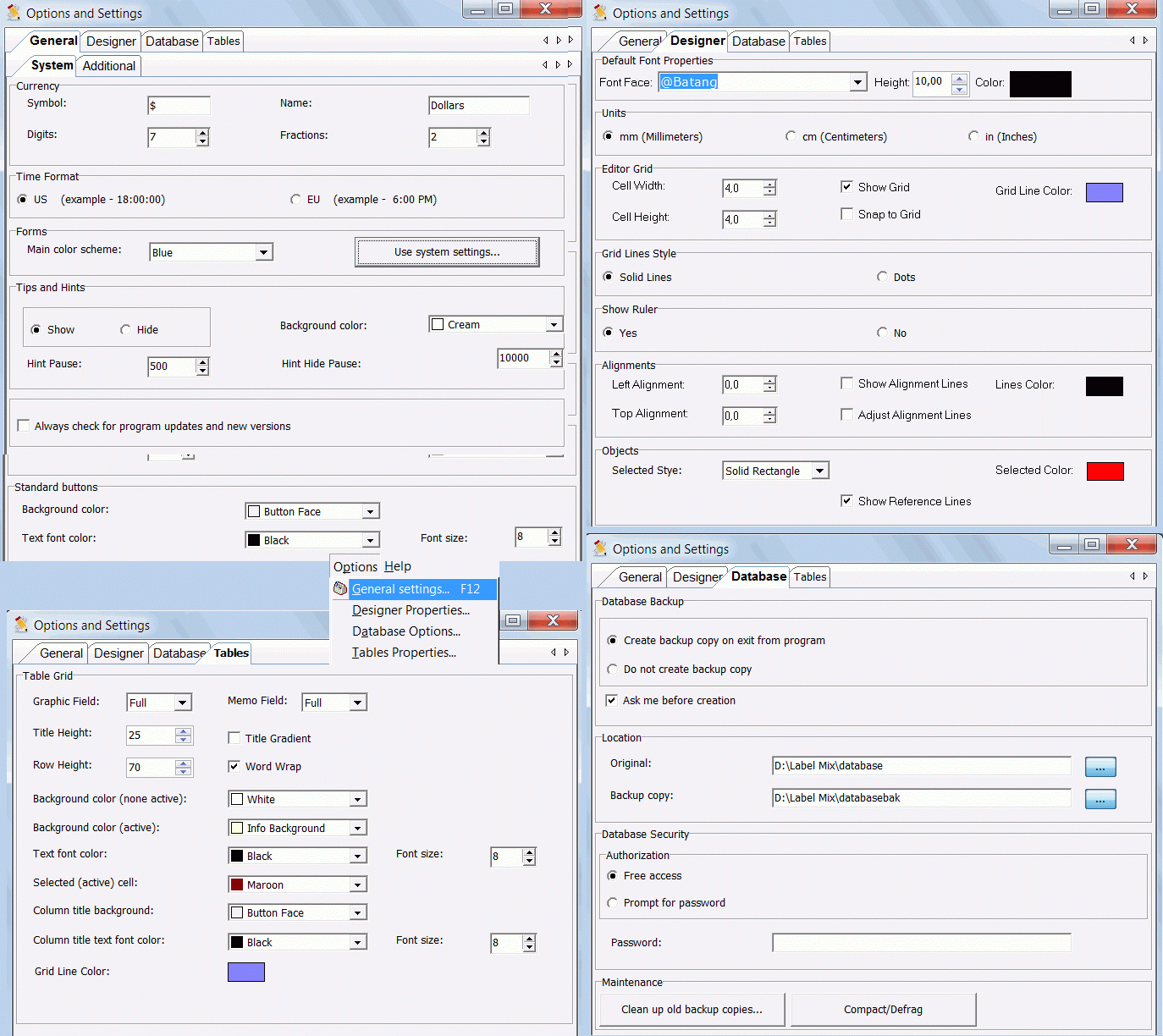Select No for Show Ruler
The height and width of the screenshot is (1036, 1163).
point(882,333)
